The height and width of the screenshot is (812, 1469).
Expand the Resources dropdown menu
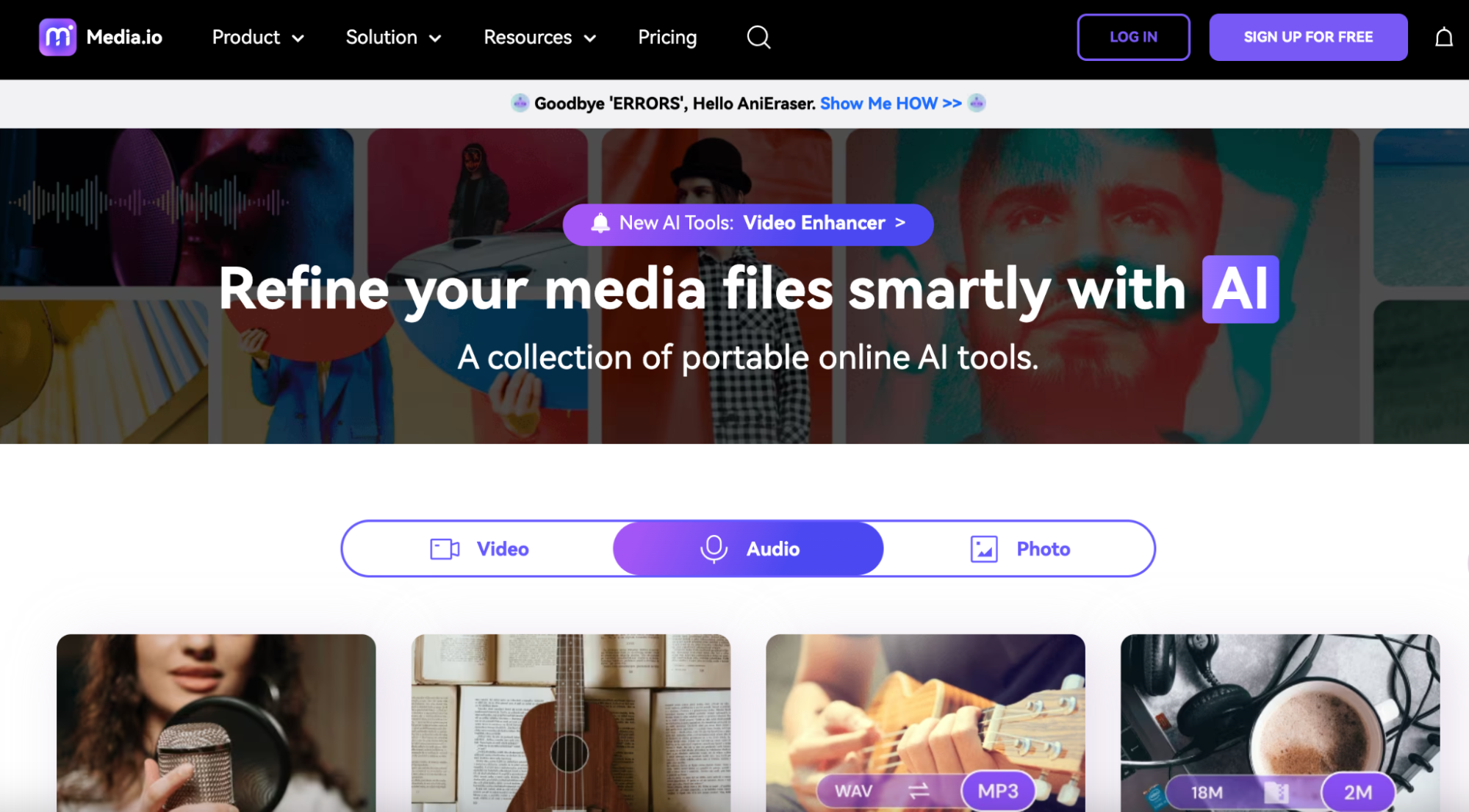[539, 37]
